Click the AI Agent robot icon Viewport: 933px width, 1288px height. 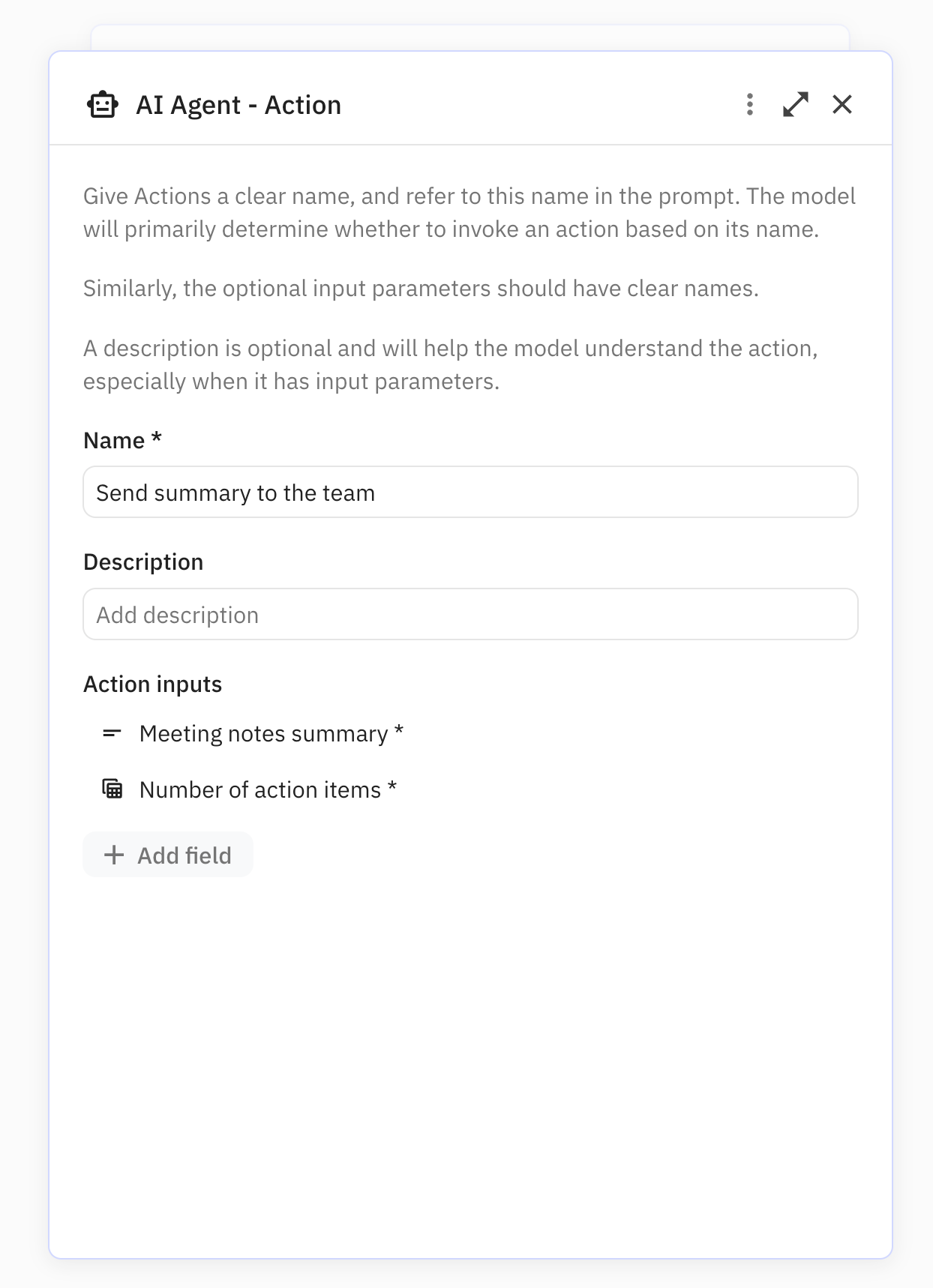103,104
